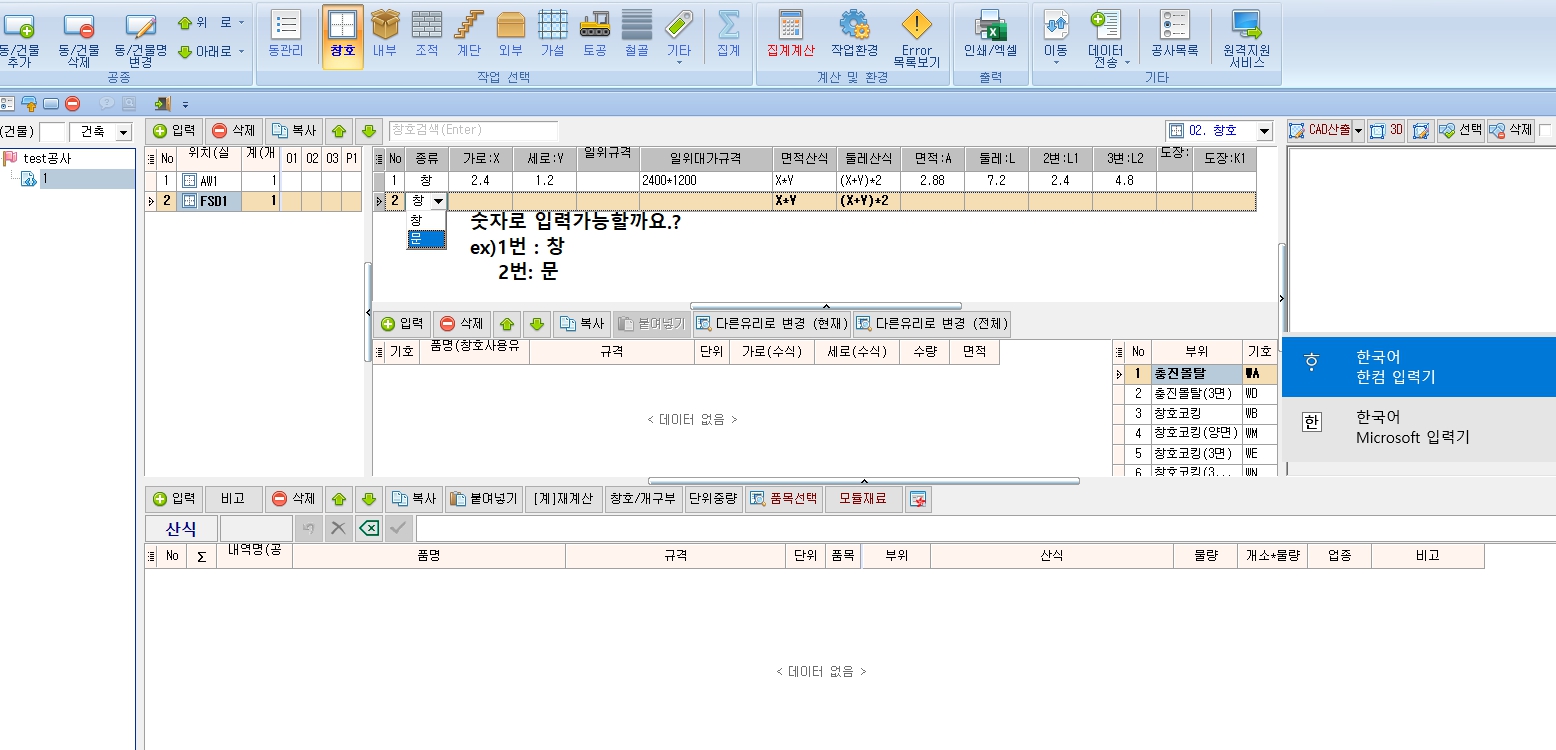Viewport: 1556px width, 750px height.
Task: Open the 조적 masonry work icon
Action: pos(427,36)
